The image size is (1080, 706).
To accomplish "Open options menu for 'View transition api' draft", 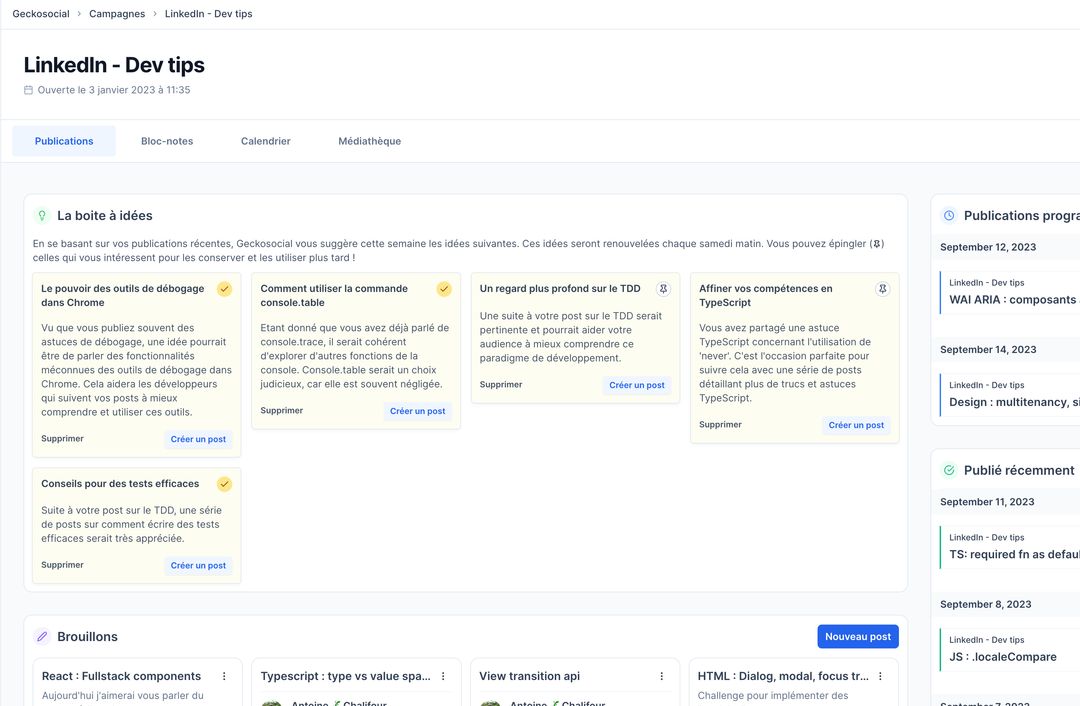I will (661, 676).
